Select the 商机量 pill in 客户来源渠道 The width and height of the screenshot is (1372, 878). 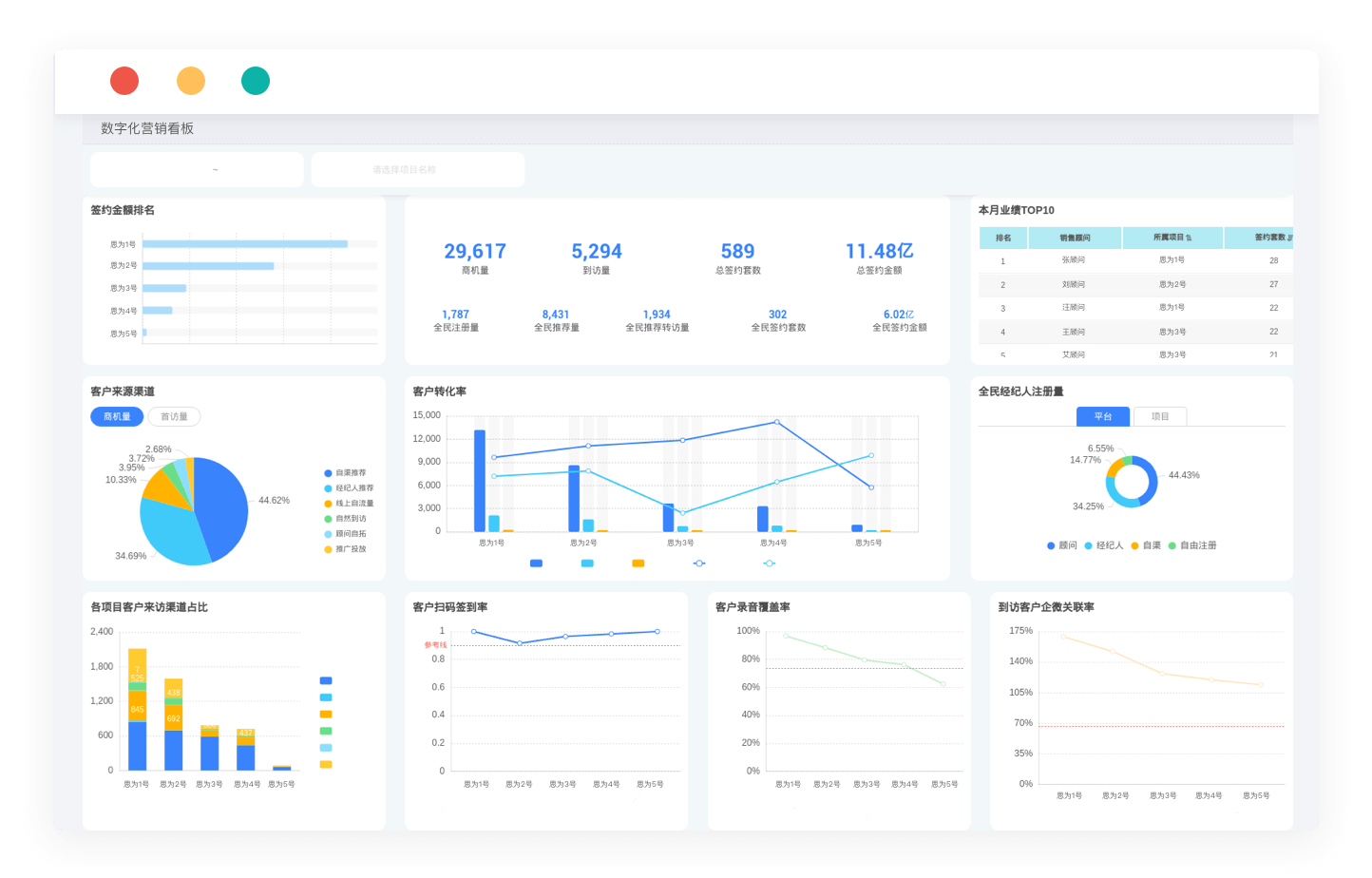(117, 416)
